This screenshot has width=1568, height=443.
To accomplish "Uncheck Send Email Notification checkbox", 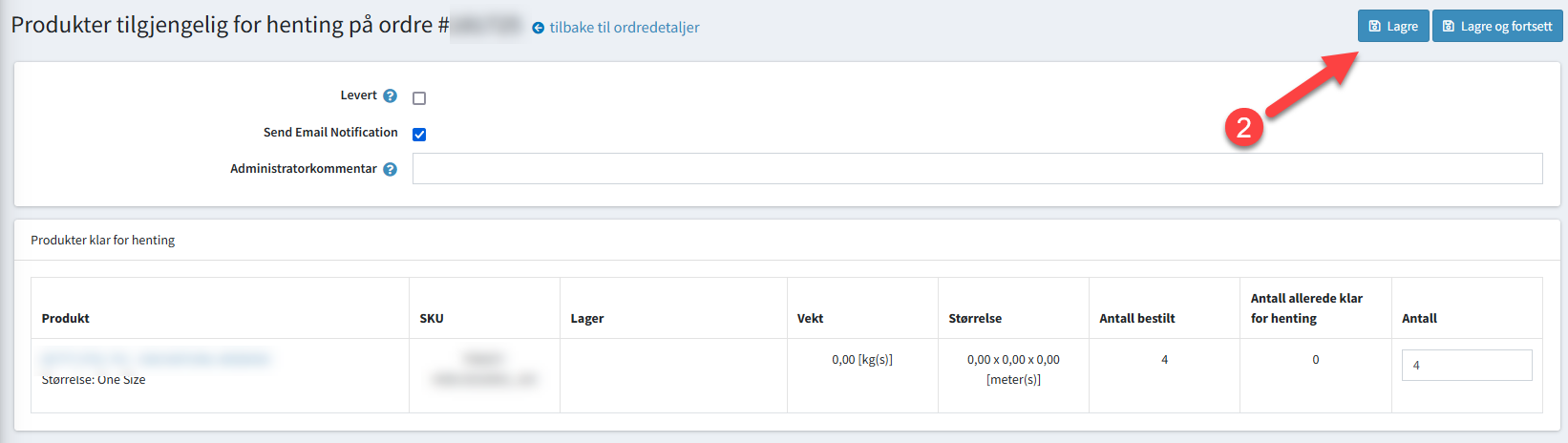I will coord(419,135).
